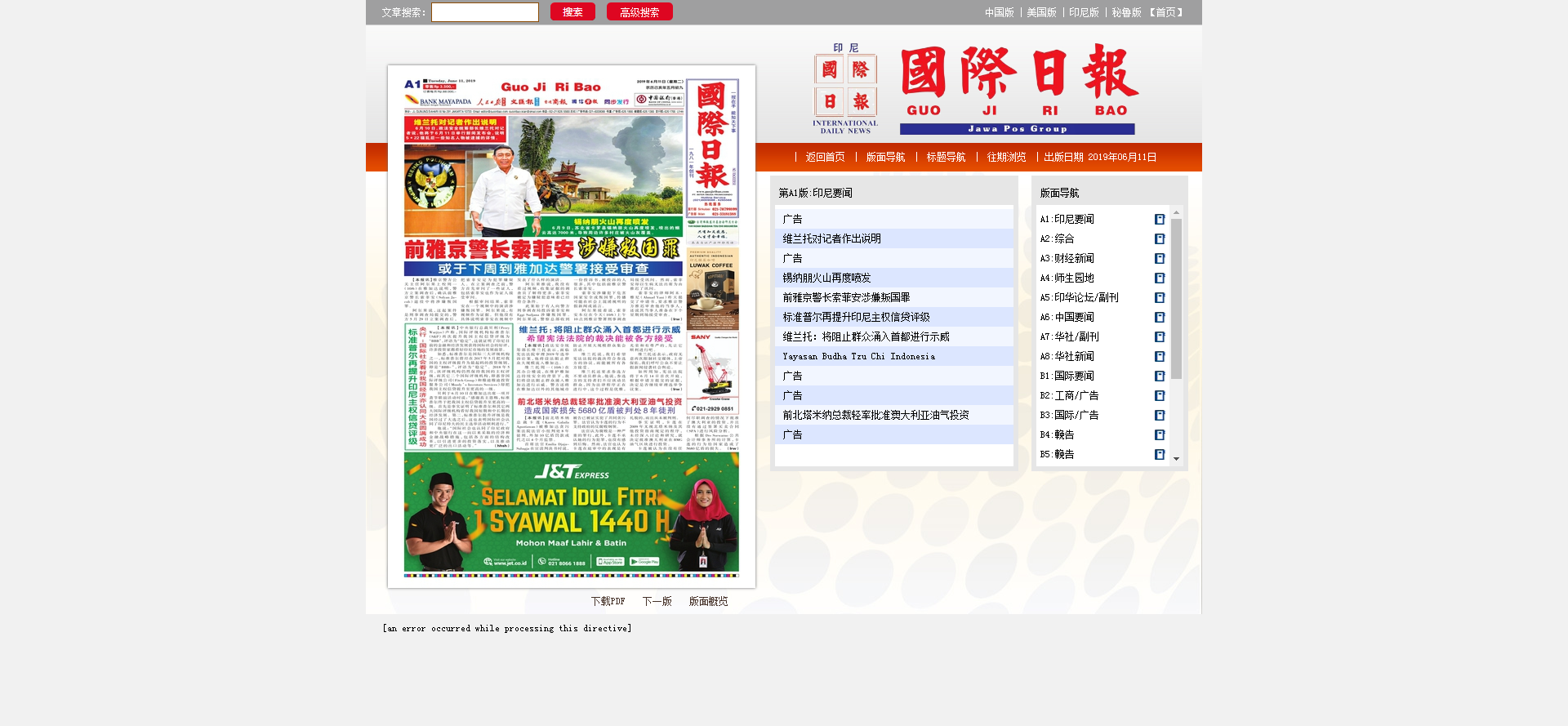
Task: Open page A1:印尼要闻 in 版面导航
Action: [x=1067, y=219]
